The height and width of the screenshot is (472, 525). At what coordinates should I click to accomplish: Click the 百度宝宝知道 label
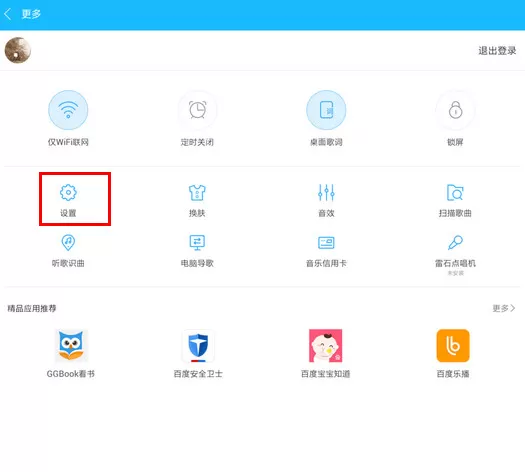(x=325, y=374)
